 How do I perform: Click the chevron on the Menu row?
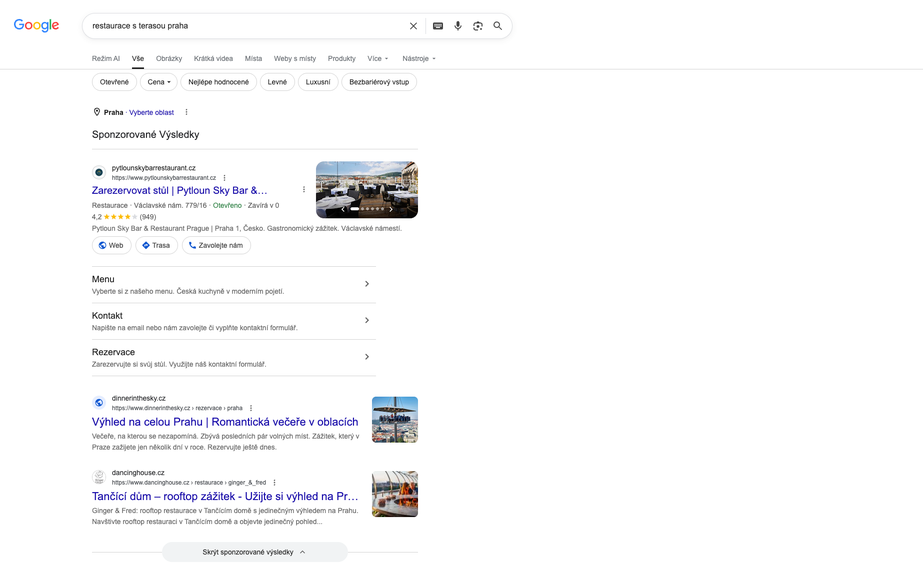367,284
